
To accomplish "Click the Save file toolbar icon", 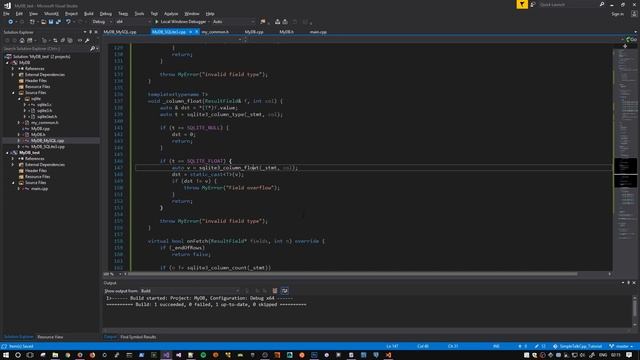I will (x=51, y=22).
